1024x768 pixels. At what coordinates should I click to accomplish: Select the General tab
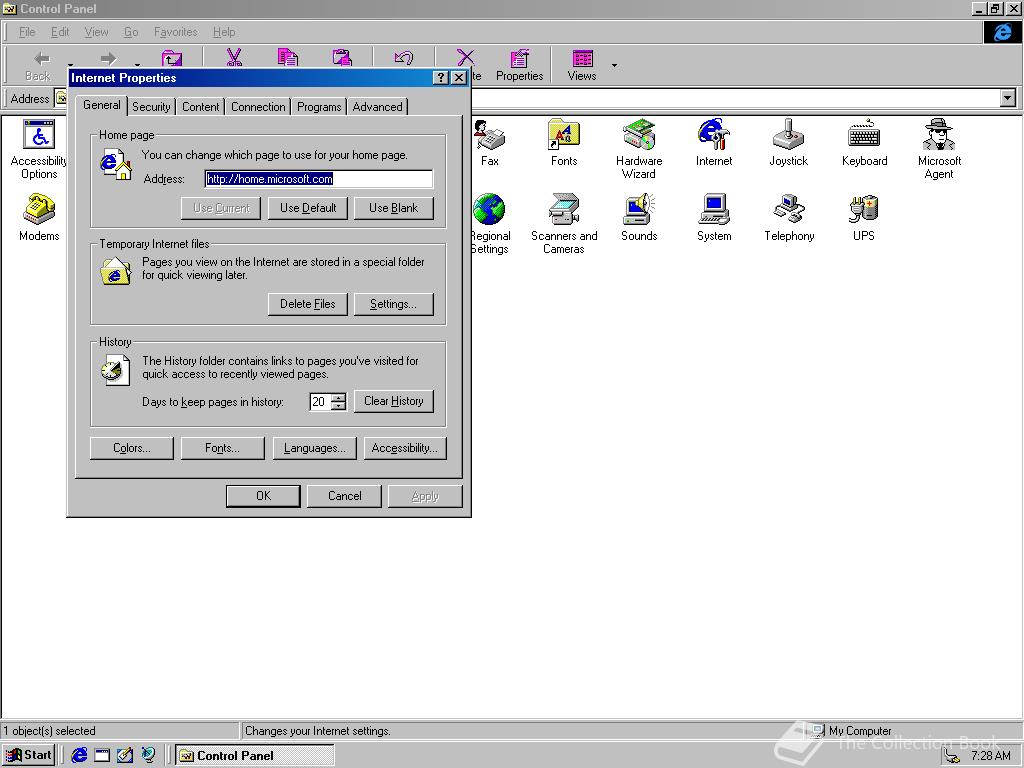[x=102, y=106]
